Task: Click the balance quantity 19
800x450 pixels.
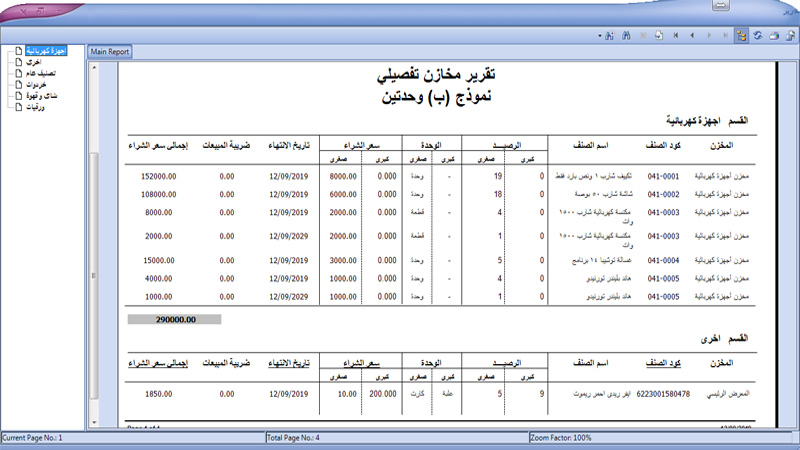Action: coord(498,177)
